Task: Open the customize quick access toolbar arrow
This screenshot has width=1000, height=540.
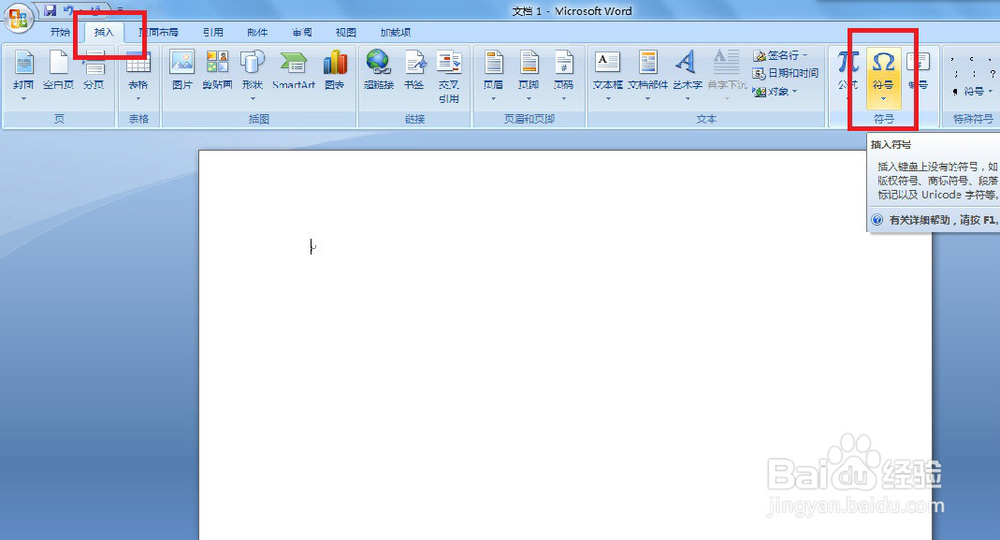Action: 119,10
